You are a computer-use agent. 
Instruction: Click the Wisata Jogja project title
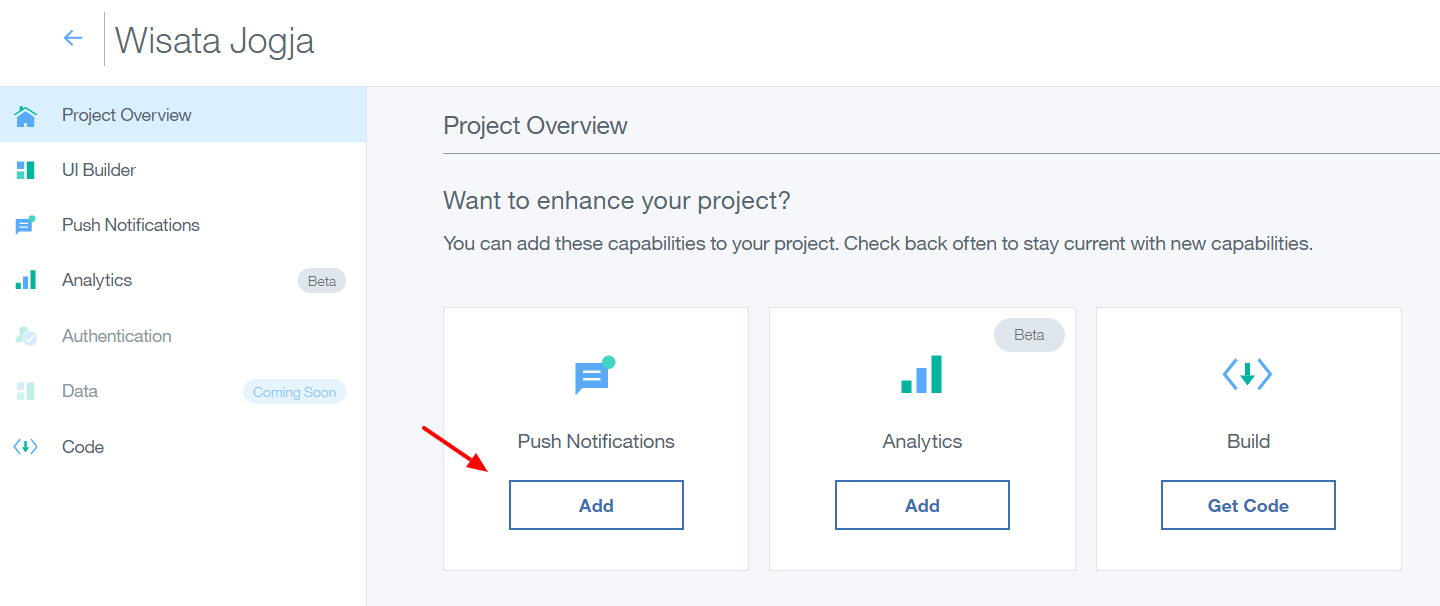pyautogui.click(x=215, y=40)
